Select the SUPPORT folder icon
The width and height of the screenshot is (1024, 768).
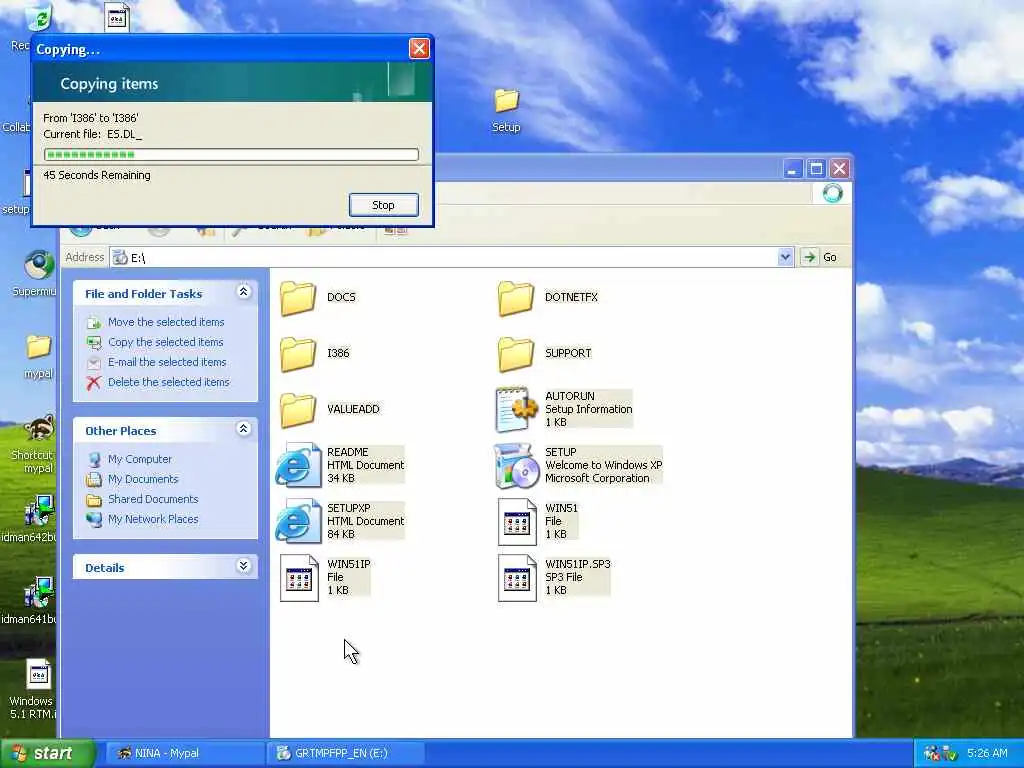point(516,355)
